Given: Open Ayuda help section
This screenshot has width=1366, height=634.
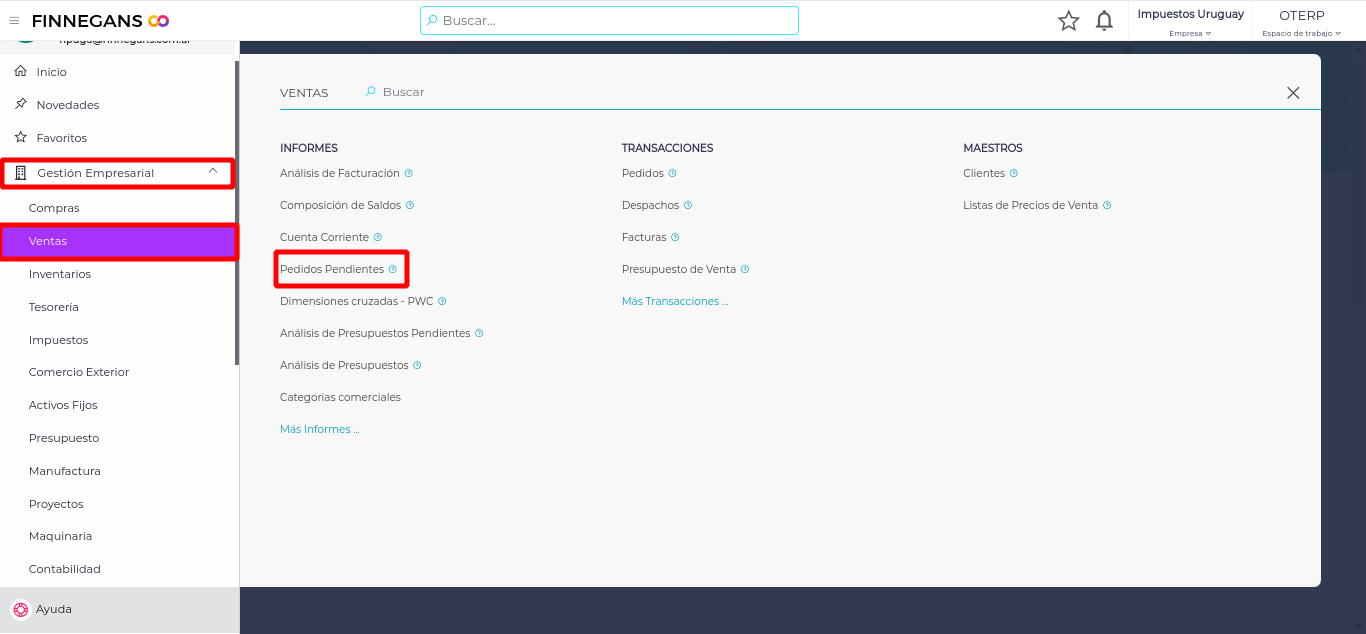Looking at the screenshot, I should coord(119,609).
